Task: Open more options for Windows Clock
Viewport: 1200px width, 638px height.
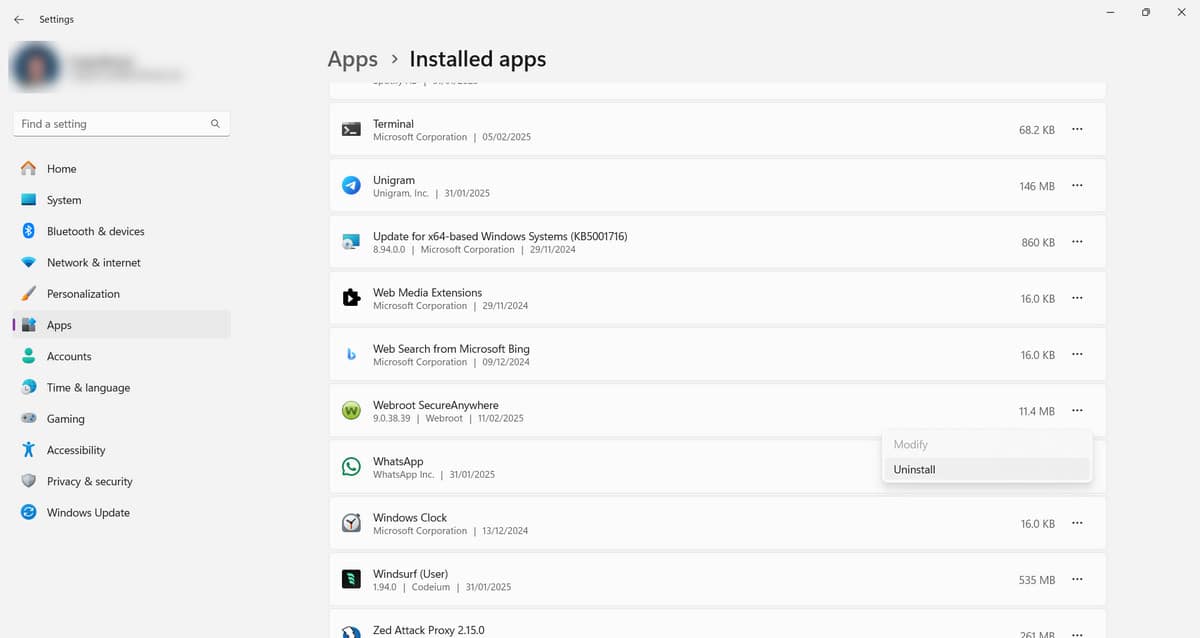Action: (x=1077, y=523)
